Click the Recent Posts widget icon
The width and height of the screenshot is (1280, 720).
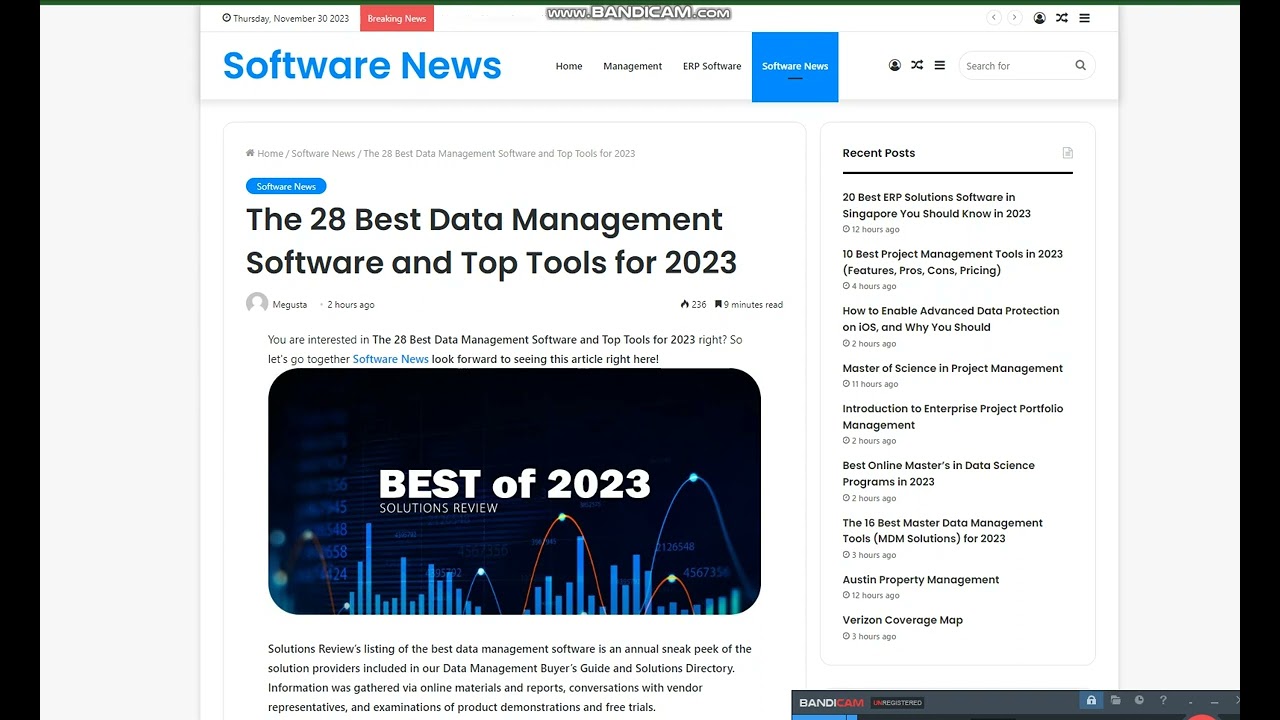[1067, 153]
